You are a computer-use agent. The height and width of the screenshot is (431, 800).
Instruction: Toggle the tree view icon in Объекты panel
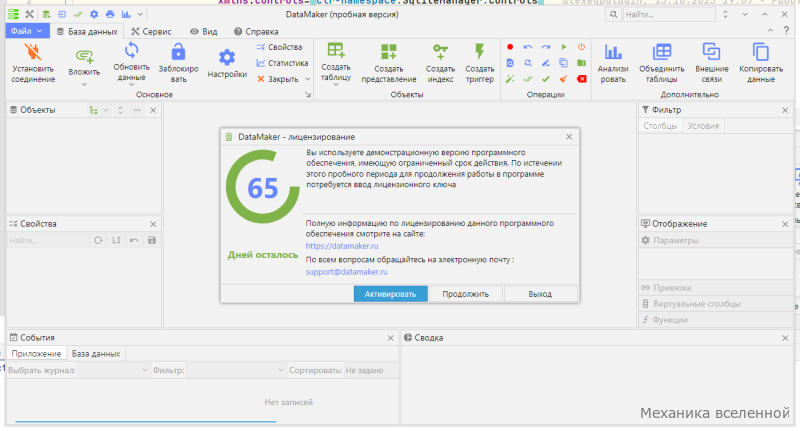pyautogui.click(x=93, y=110)
